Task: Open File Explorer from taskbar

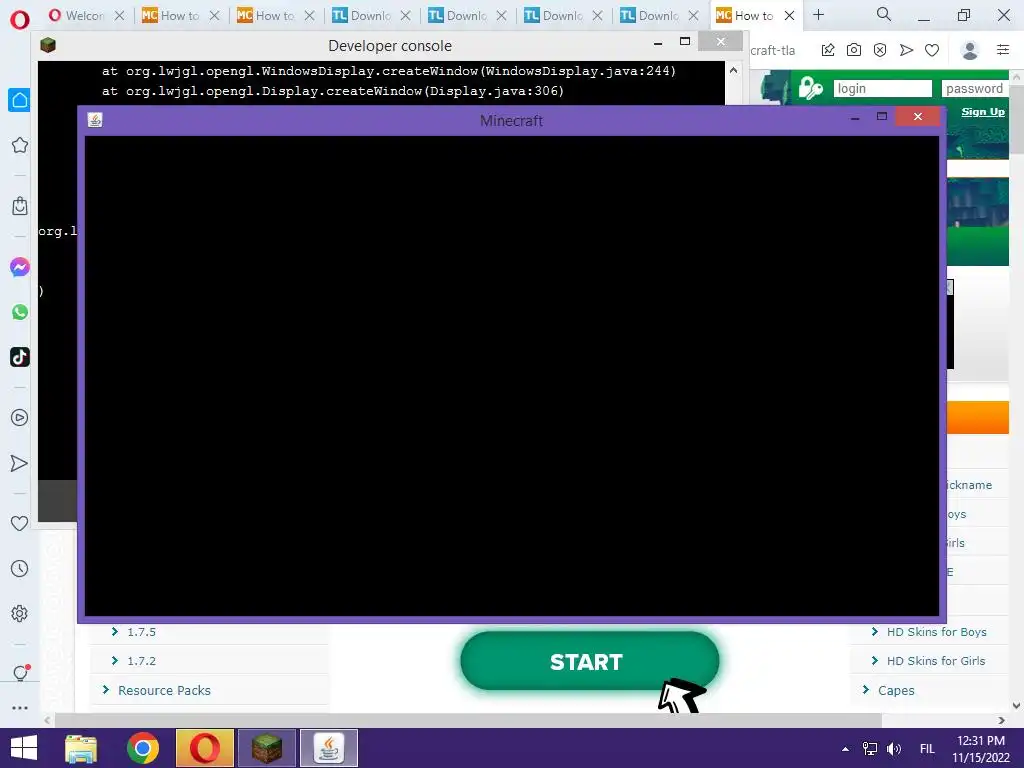Action: (81, 748)
